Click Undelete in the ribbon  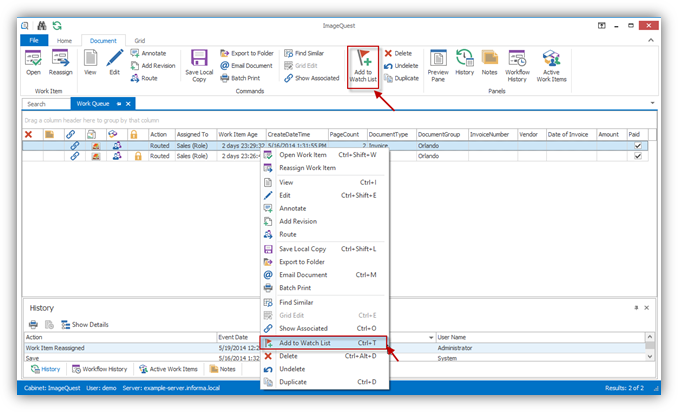click(401, 66)
